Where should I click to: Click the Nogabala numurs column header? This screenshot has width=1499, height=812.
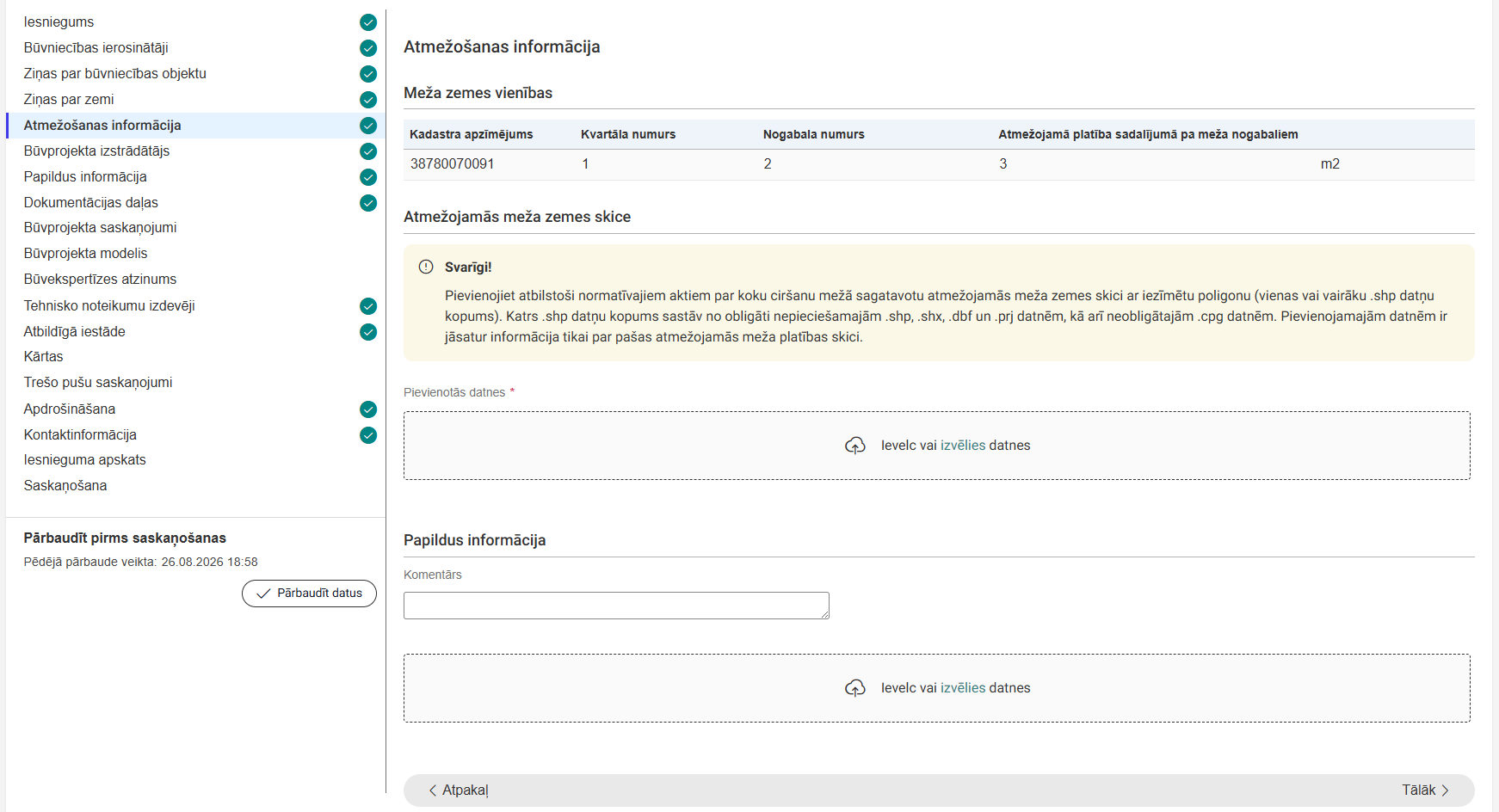(x=814, y=134)
